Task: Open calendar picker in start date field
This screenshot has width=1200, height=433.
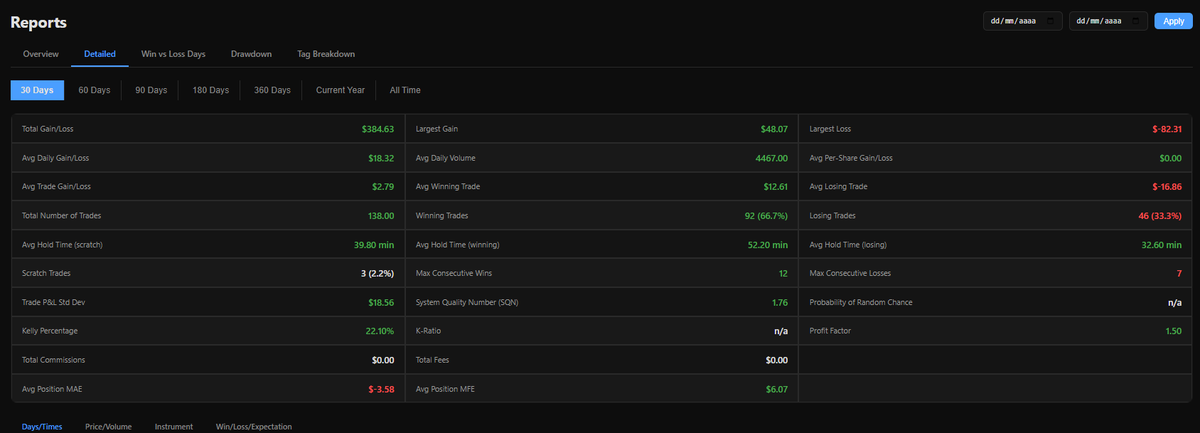Action: [1051, 21]
